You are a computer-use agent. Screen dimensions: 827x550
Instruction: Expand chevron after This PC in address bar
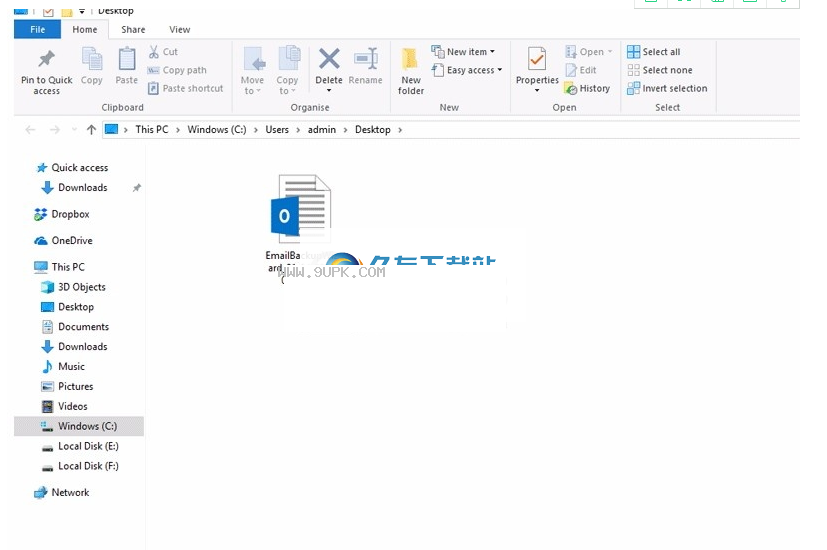point(178,130)
